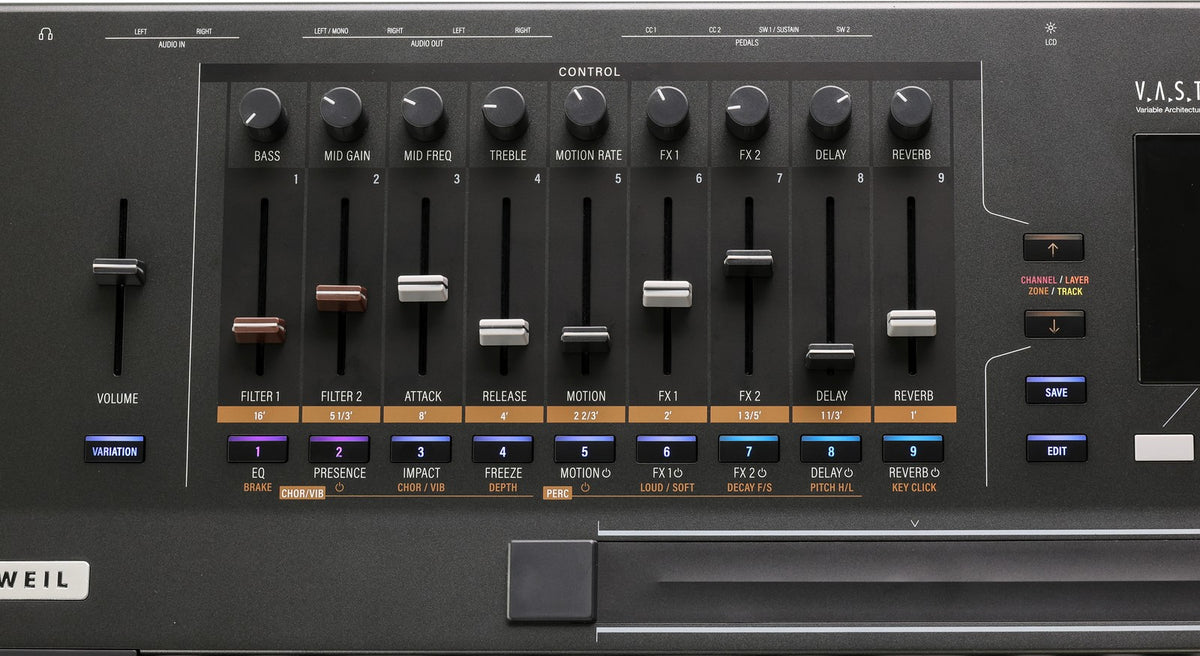Toggle button 5 MOTION on/off
Image resolution: width=1200 pixels, height=656 pixels.
click(x=584, y=449)
